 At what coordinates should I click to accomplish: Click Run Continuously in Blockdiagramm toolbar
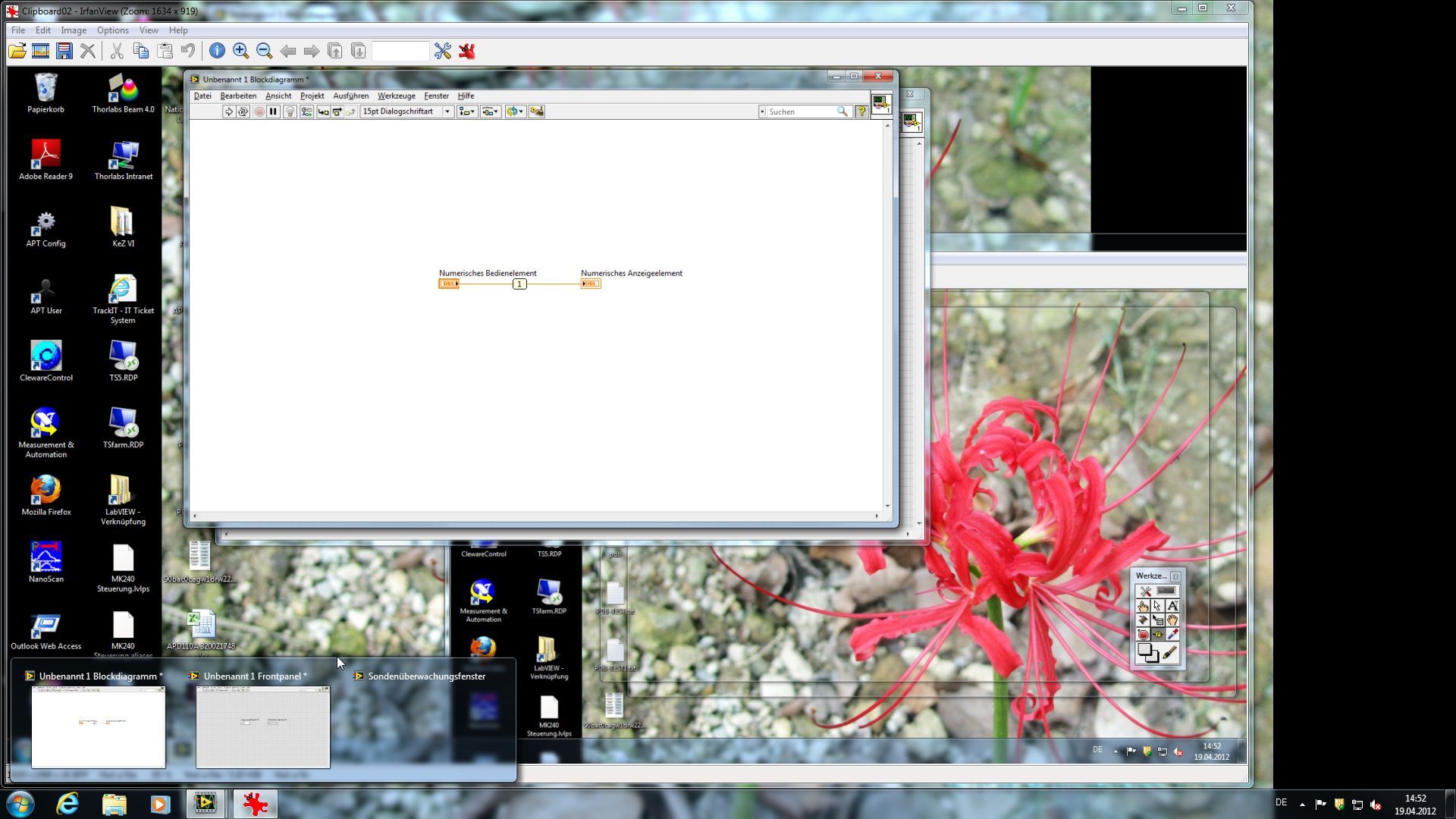tap(243, 111)
